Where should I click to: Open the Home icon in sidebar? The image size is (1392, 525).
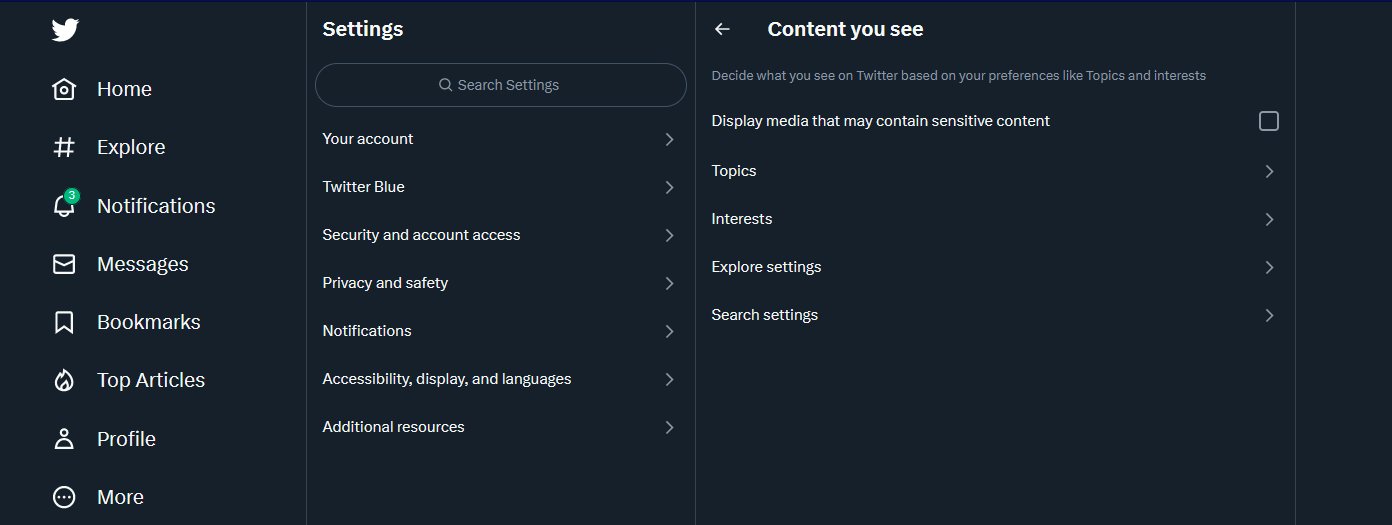(64, 89)
